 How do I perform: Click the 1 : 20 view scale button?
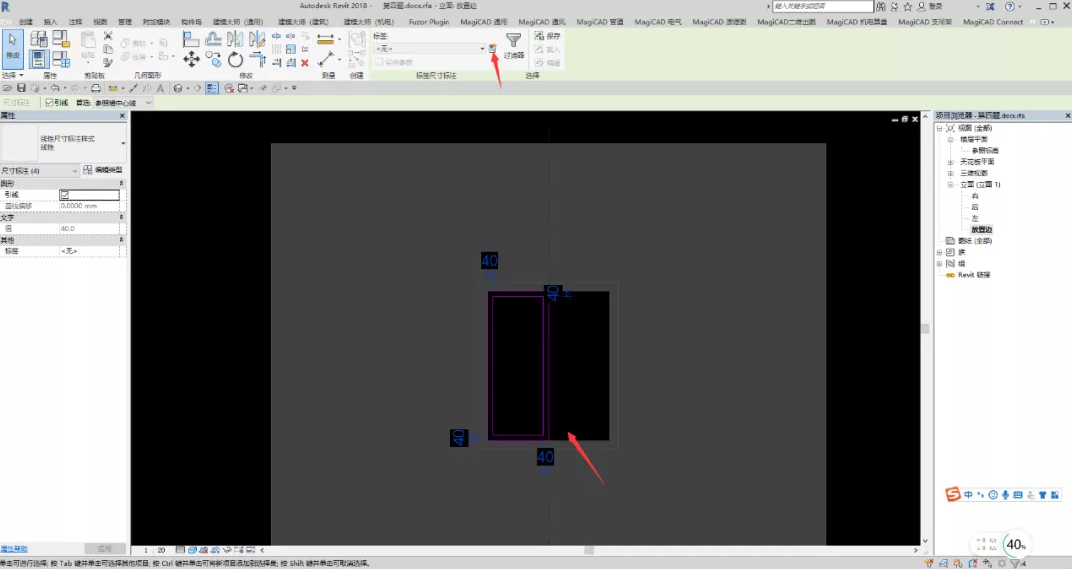click(157, 550)
